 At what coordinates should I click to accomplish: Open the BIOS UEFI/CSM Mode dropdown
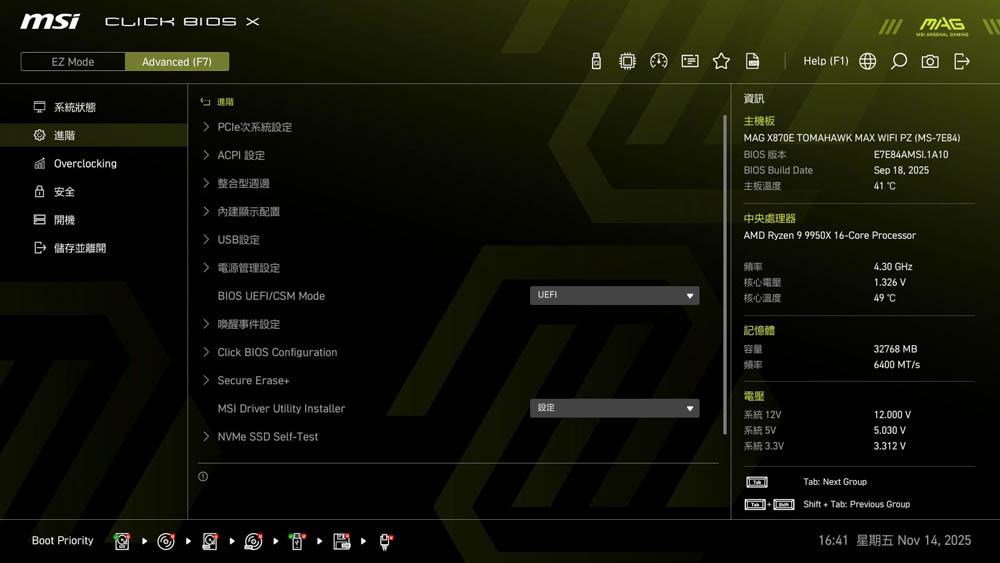[x=614, y=296]
